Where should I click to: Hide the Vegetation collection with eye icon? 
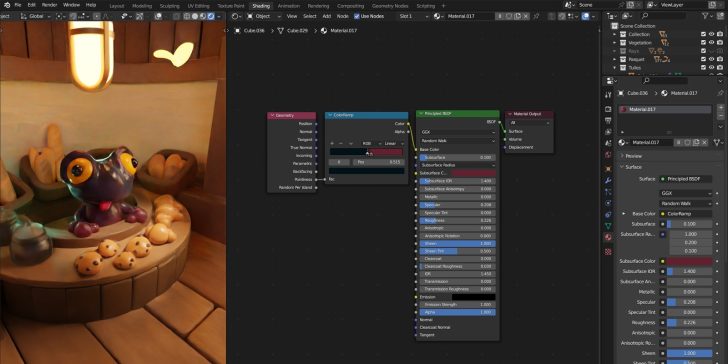(711, 43)
